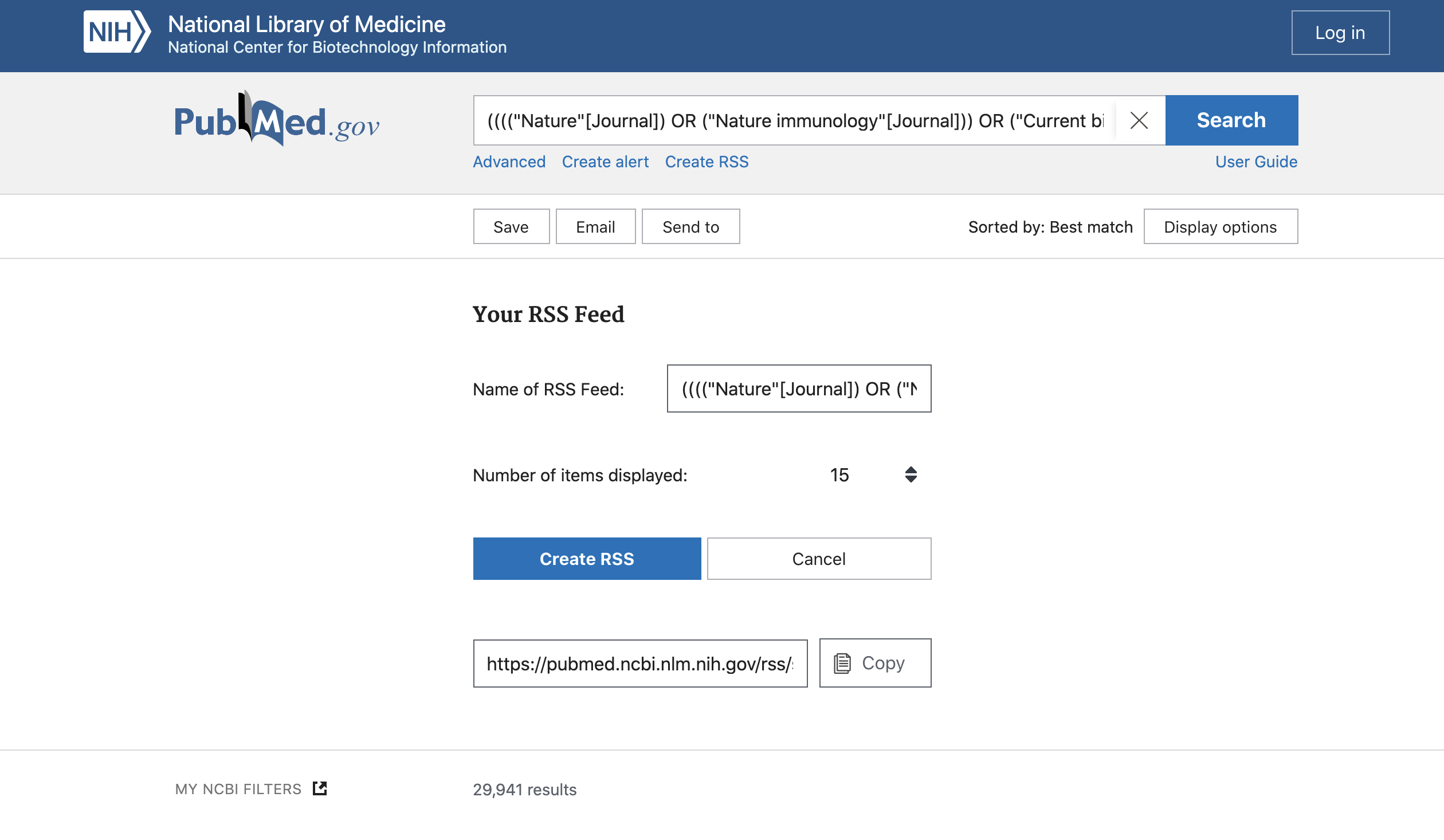Click the blue Create RSS button
This screenshot has width=1444, height=840.
click(x=587, y=559)
